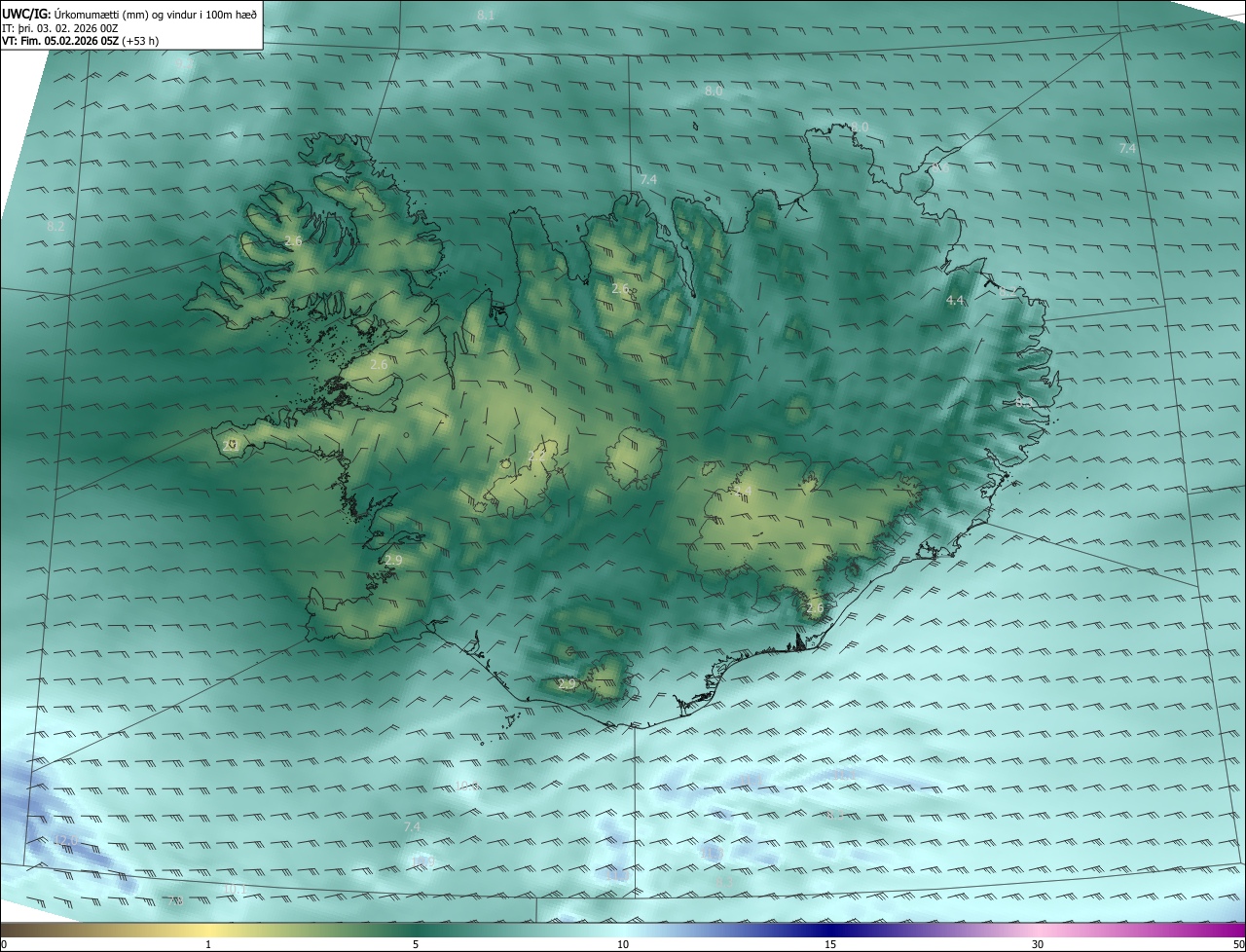Click the valid time line 'VT: Fim. 05.02.2026 05Z (+53 h)'
1246x952 pixels.
81,41
